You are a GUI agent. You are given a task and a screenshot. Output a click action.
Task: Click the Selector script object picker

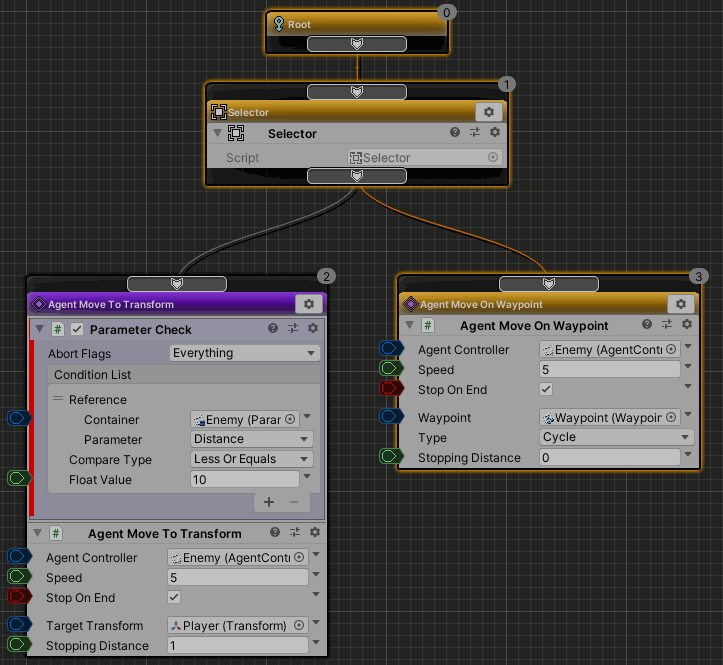[492, 157]
